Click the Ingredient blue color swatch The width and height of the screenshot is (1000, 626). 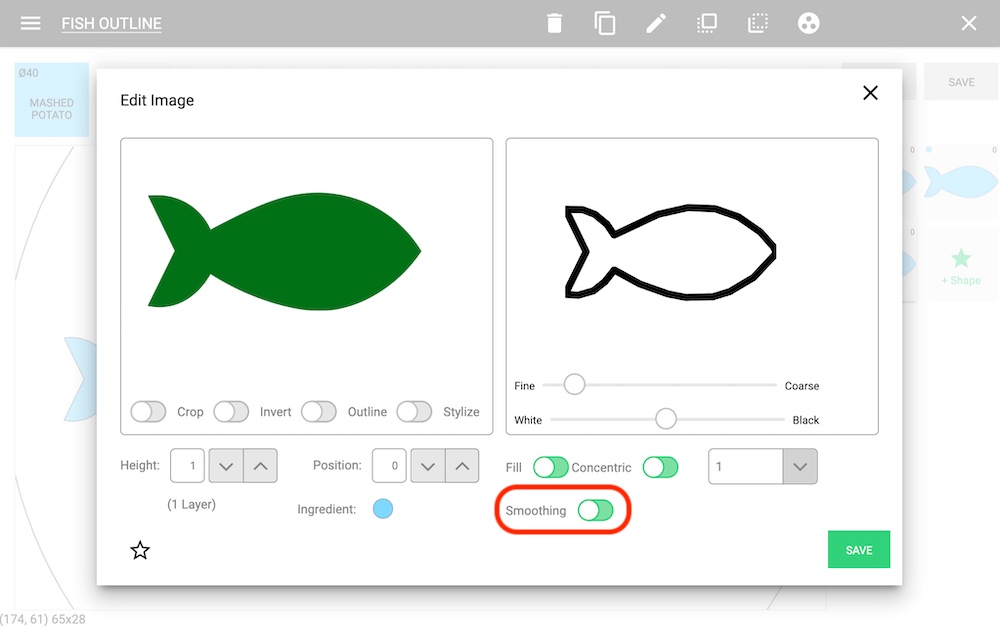pyautogui.click(x=383, y=509)
